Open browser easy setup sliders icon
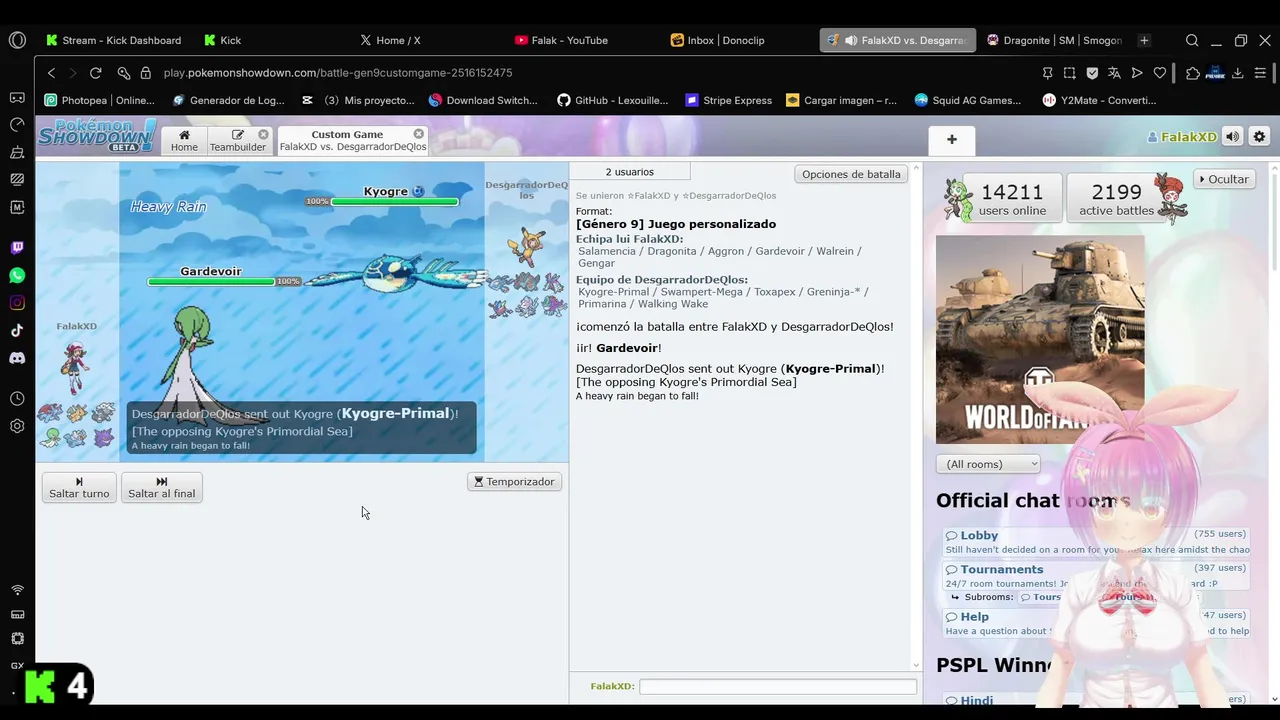The image size is (1280, 720). [1260, 73]
